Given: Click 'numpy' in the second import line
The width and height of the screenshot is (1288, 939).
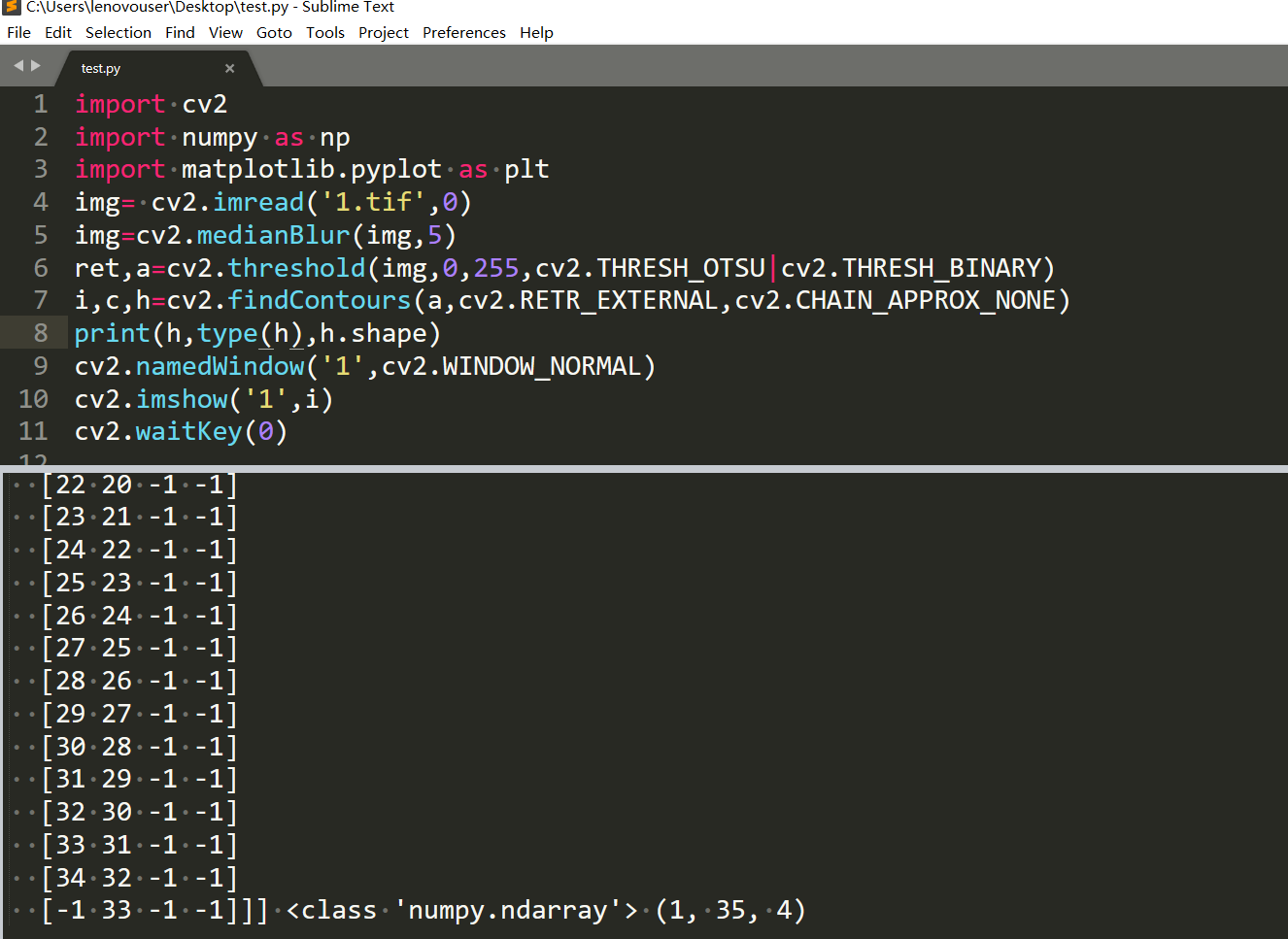Looking at the screenshot, I should pos(220,138).
